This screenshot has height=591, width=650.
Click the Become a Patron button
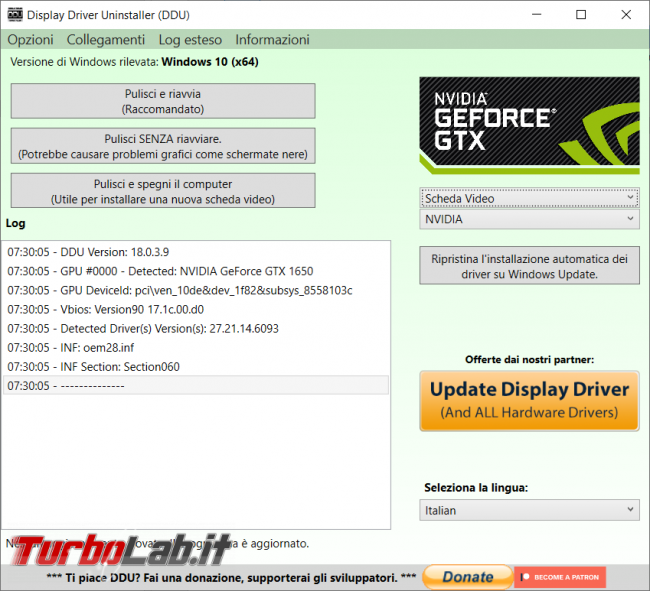(560, 577)
